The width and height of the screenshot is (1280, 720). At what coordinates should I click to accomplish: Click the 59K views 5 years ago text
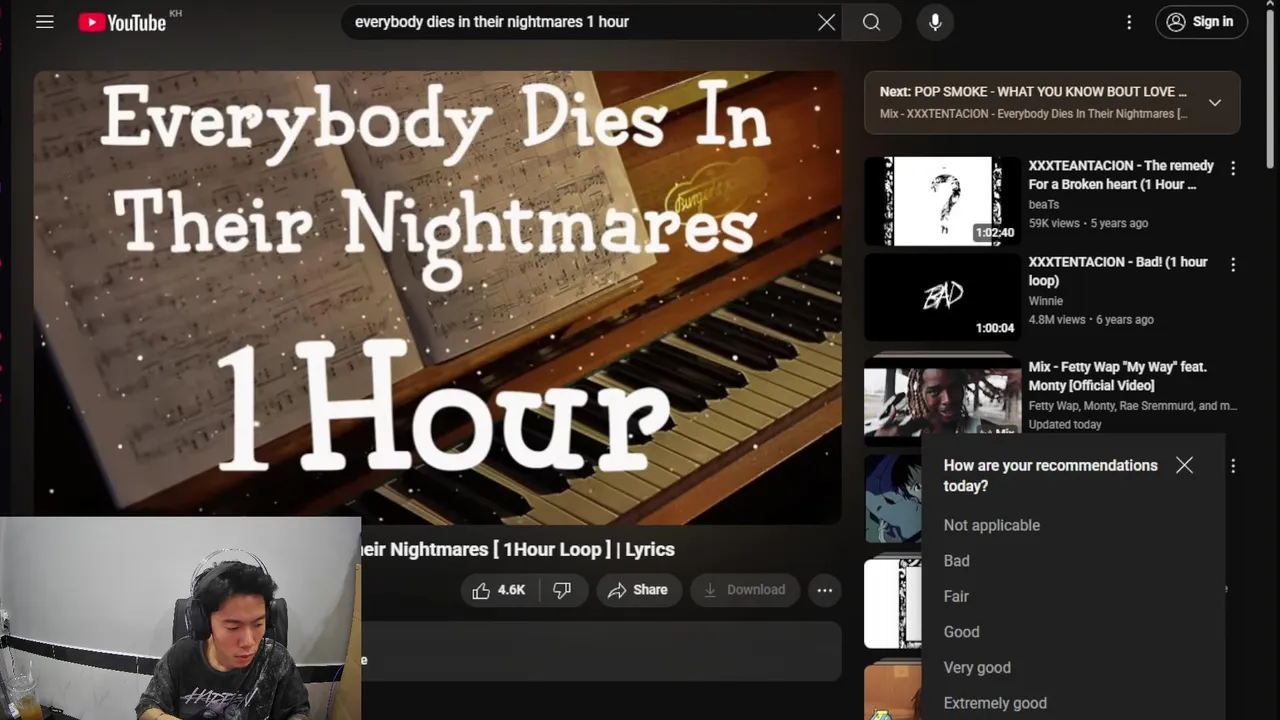pyautogui.click(x=1088, y=223)
